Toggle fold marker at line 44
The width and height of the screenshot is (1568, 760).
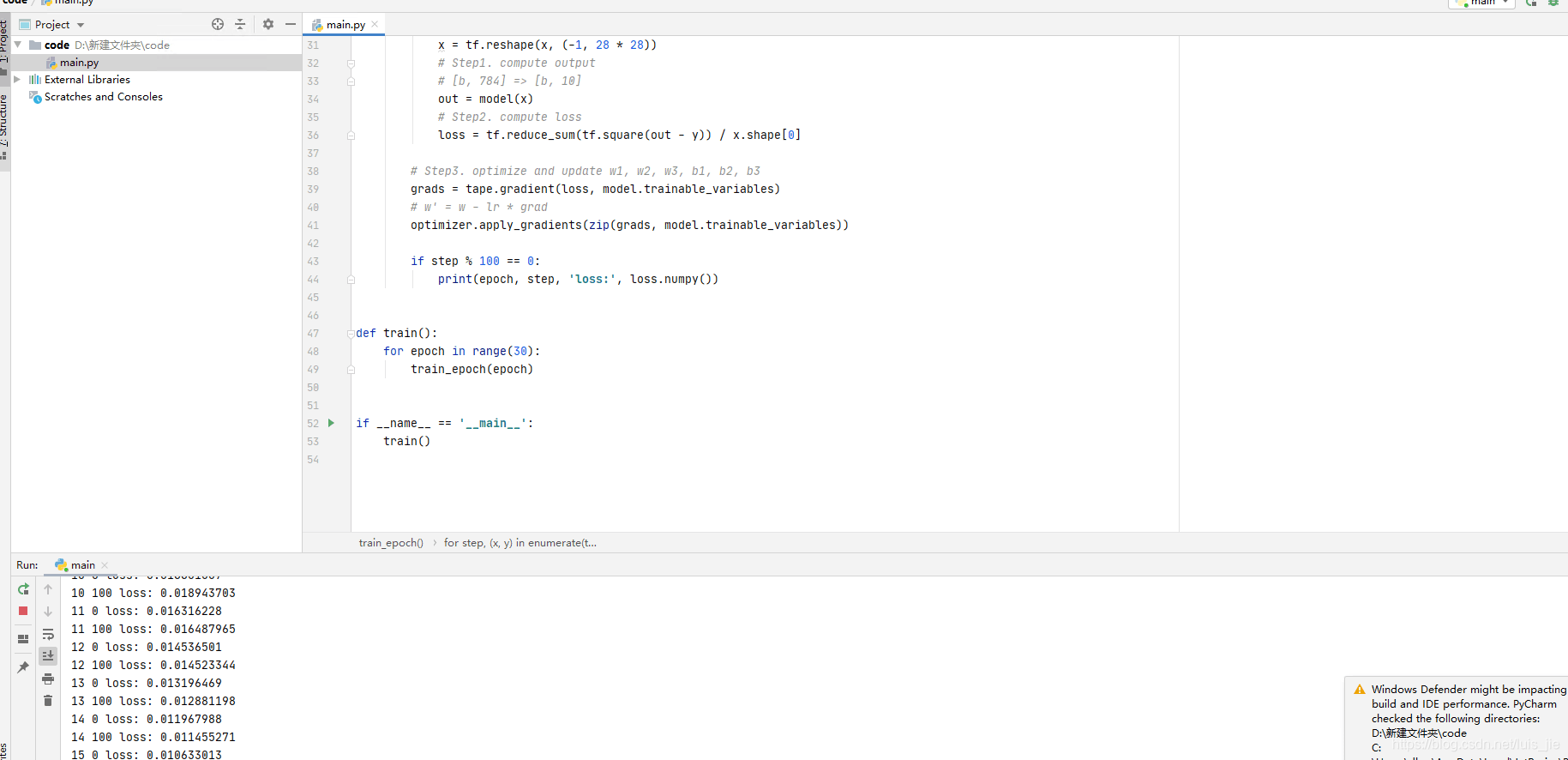coord(351,280)
